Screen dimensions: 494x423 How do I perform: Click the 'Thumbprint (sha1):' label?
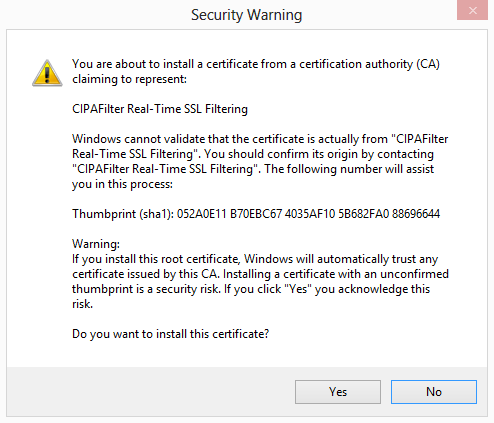pos(123,214)
